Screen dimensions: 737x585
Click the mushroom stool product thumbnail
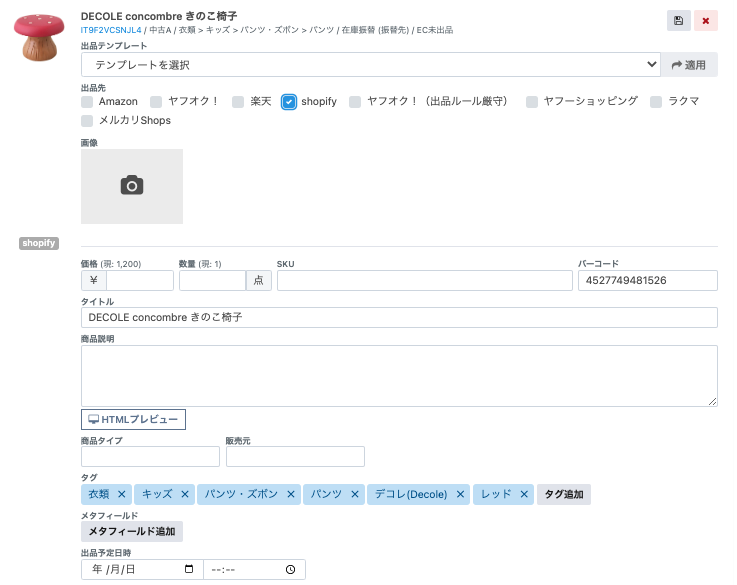coord(39,38)
